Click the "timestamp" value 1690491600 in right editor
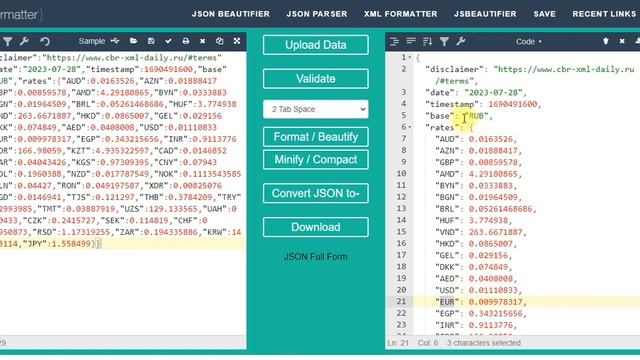 513,104
